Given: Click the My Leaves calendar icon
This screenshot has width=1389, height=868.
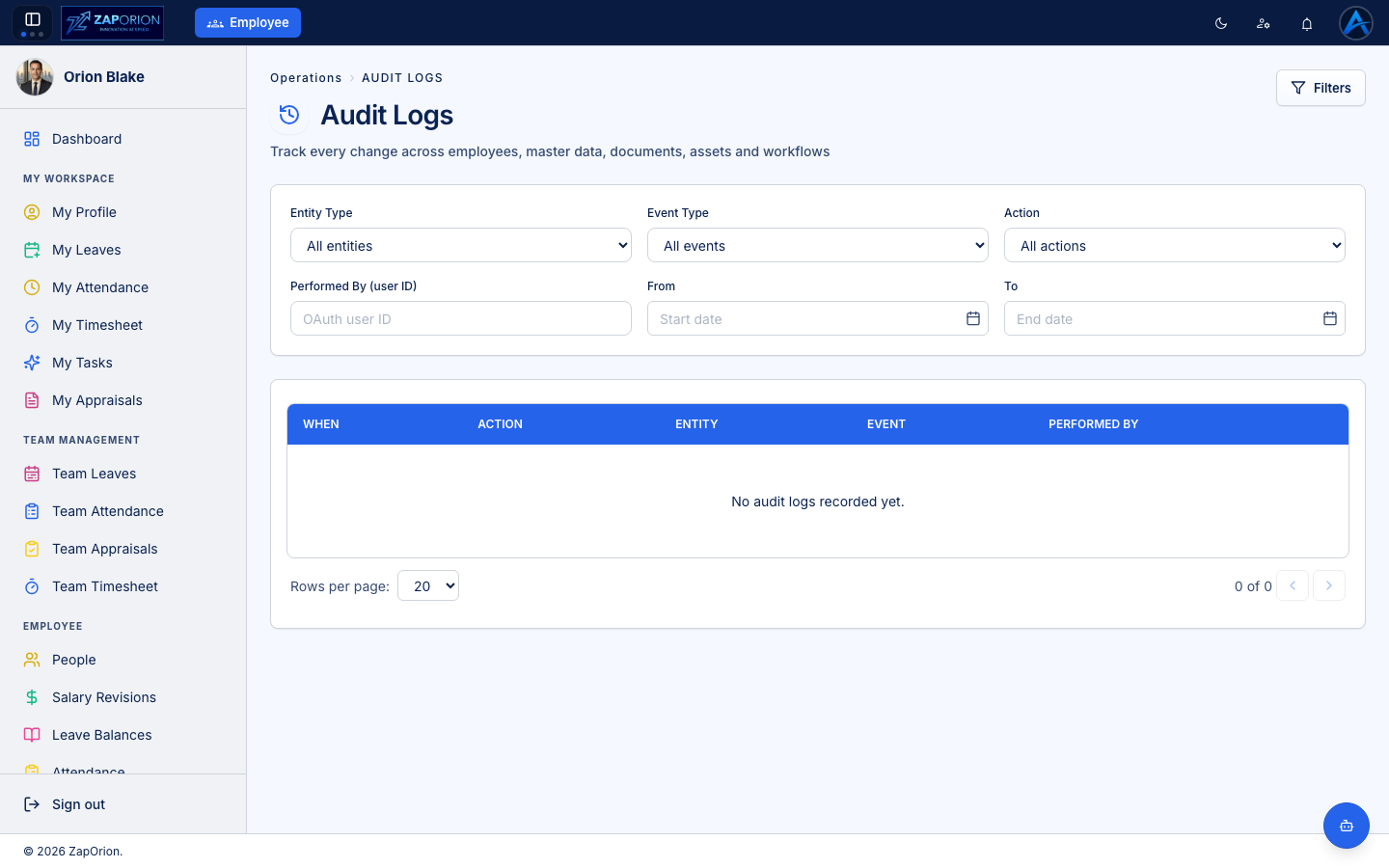Looking at the screenshot, I should coord(32,250).
